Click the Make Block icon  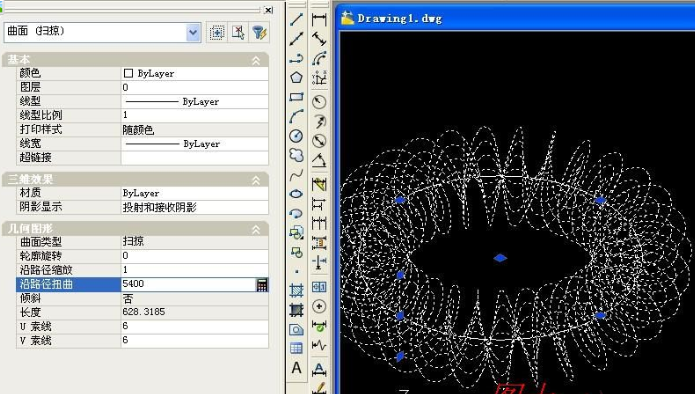(x=297, y=252)
